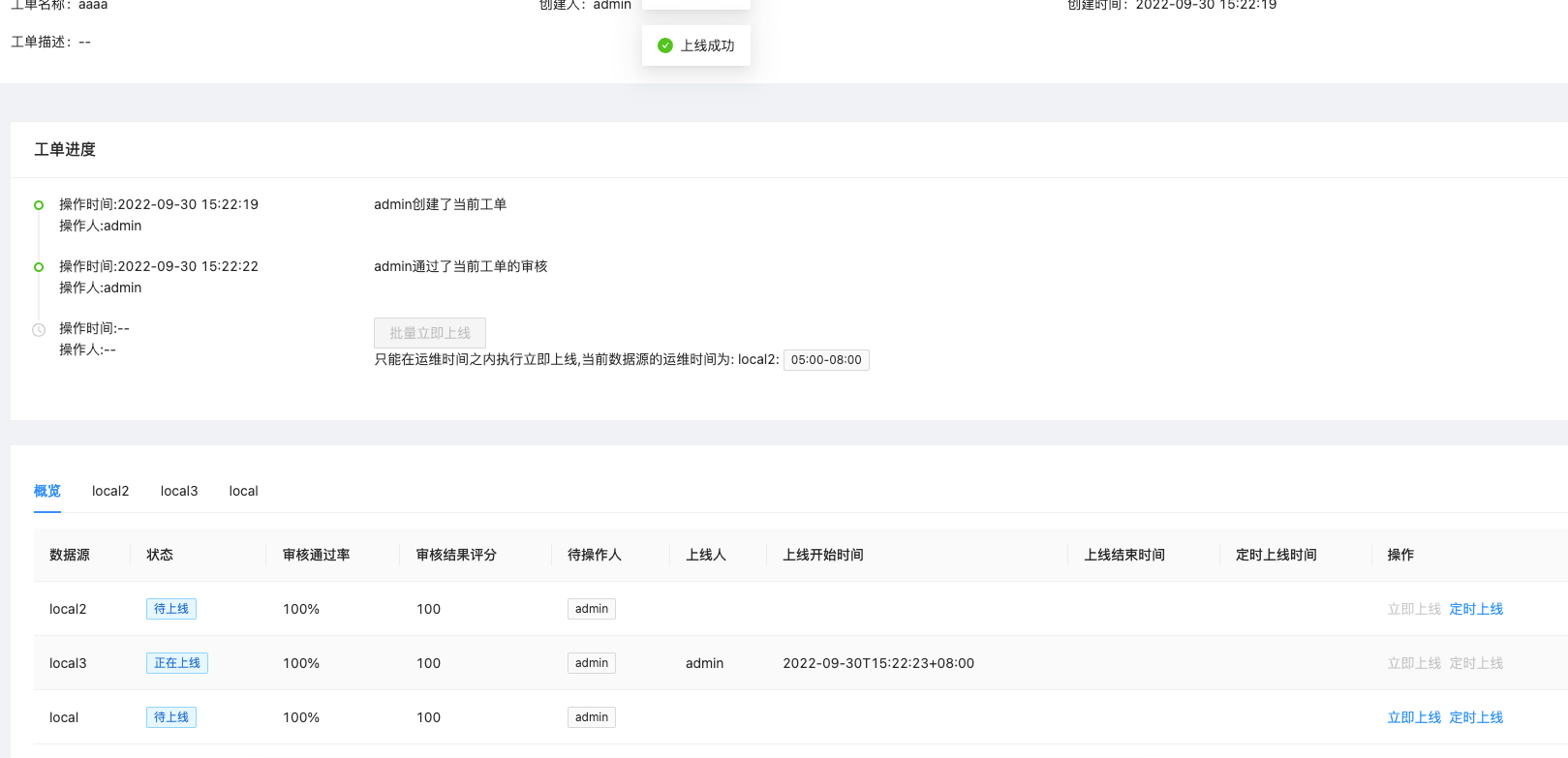1568x758 pixels.
Task: Click the 工单进度 section title
Action: click(65, 149)
